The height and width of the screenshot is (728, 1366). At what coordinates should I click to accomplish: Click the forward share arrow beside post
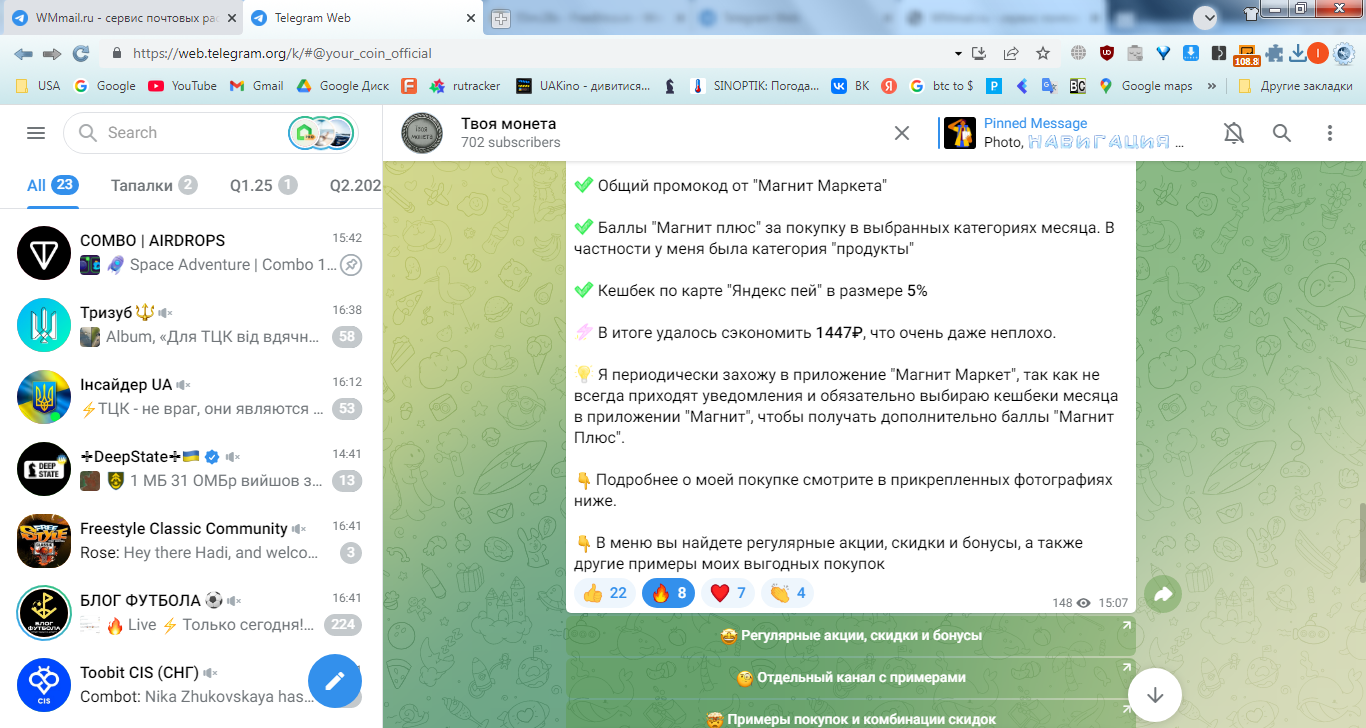(1163, 595)
